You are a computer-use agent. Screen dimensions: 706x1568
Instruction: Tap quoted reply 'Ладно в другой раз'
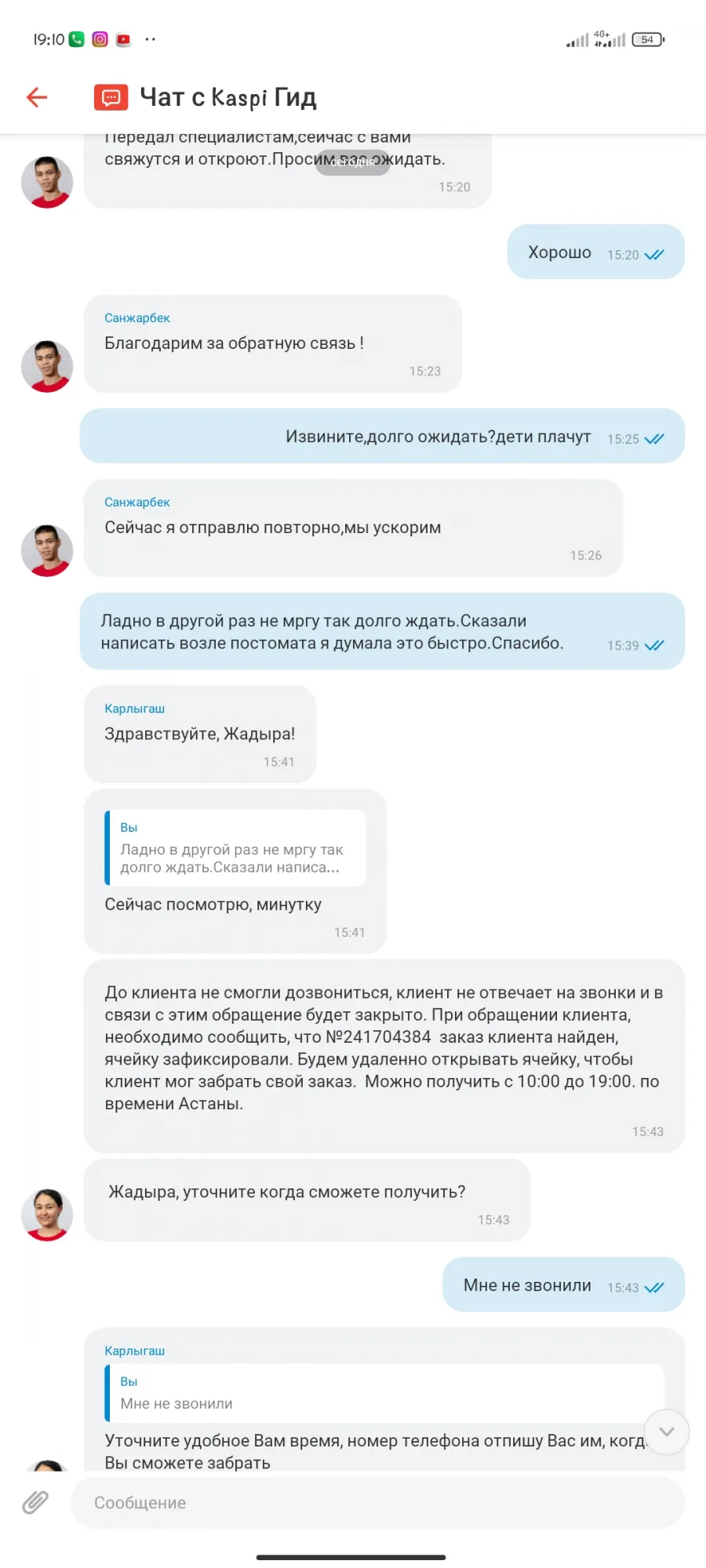(x=235, y=848)
